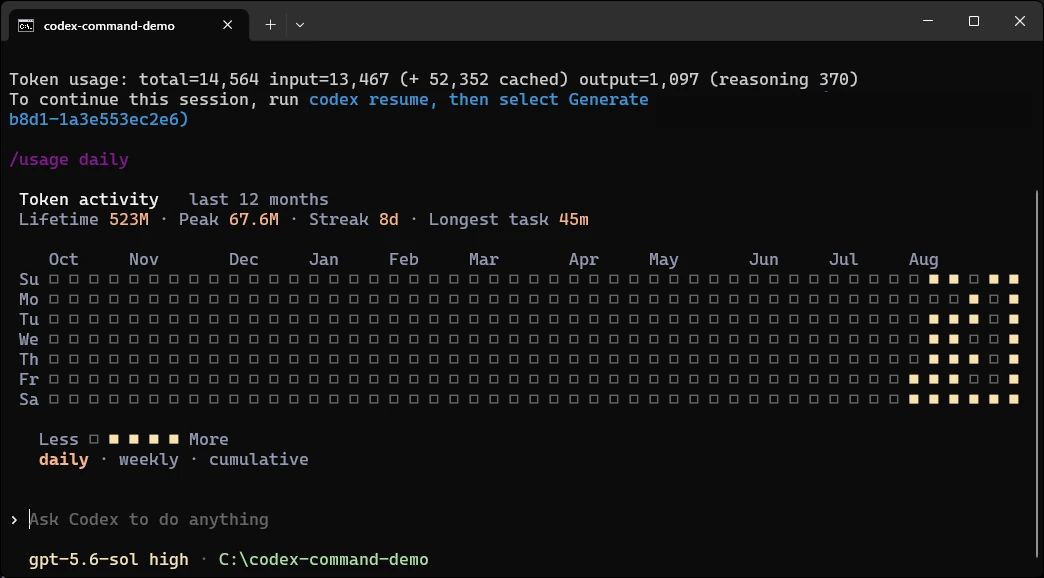Select the codex-command-demo tab title
The width and height of the screenshot is (1044, 578).
click(109, 26)
